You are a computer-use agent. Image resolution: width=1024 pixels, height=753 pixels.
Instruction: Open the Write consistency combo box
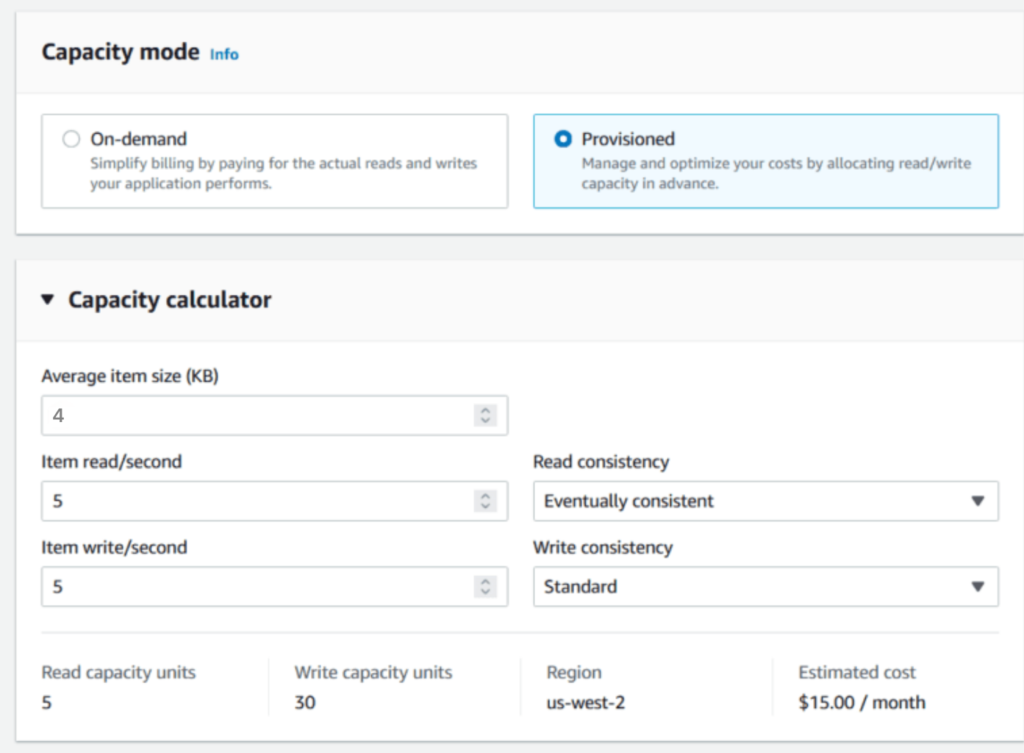pyautogui.click(x=765, y=586)
